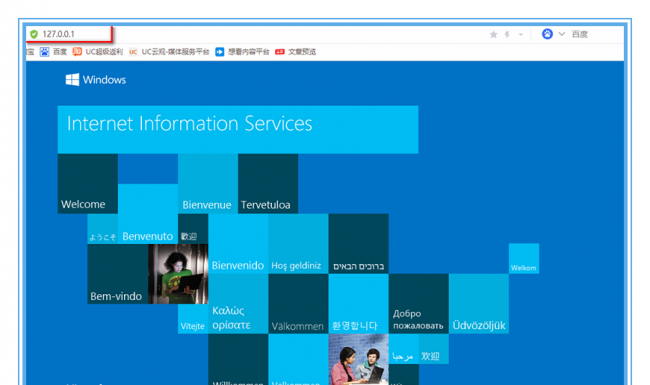Expand the search engine chevron dropdown

click(562, 34)
